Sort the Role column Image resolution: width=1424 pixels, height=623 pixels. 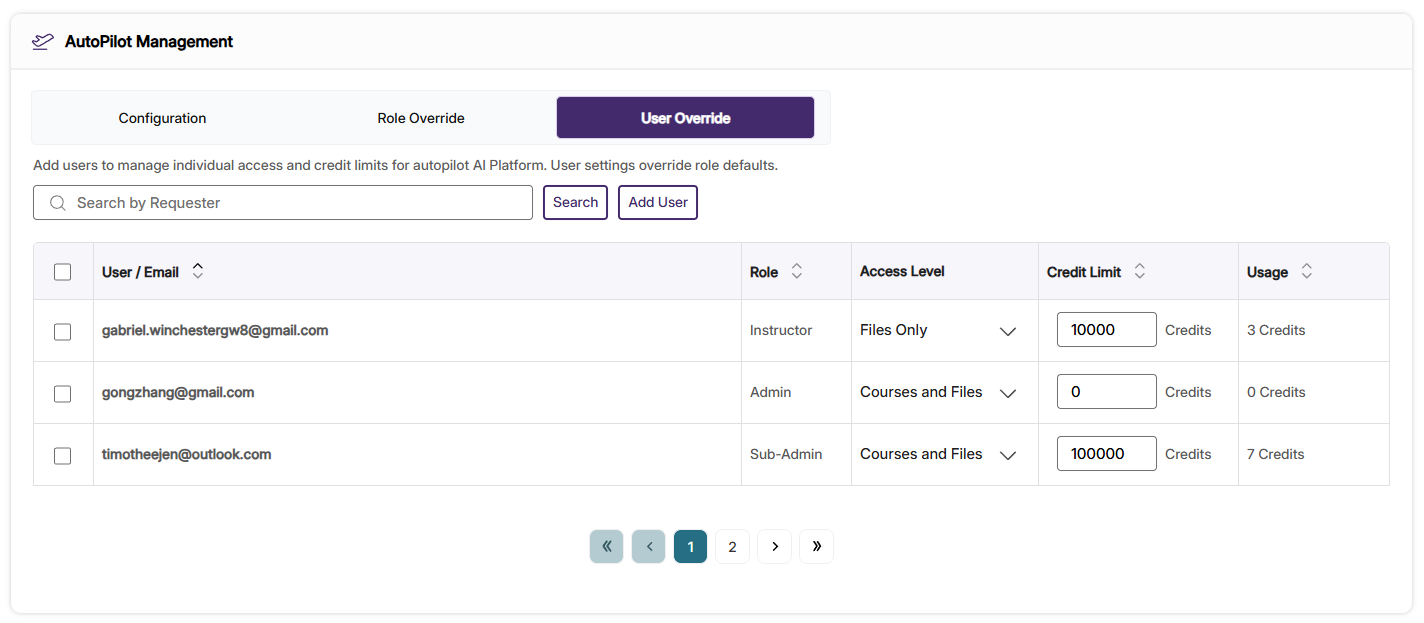(x=796, y=270)
